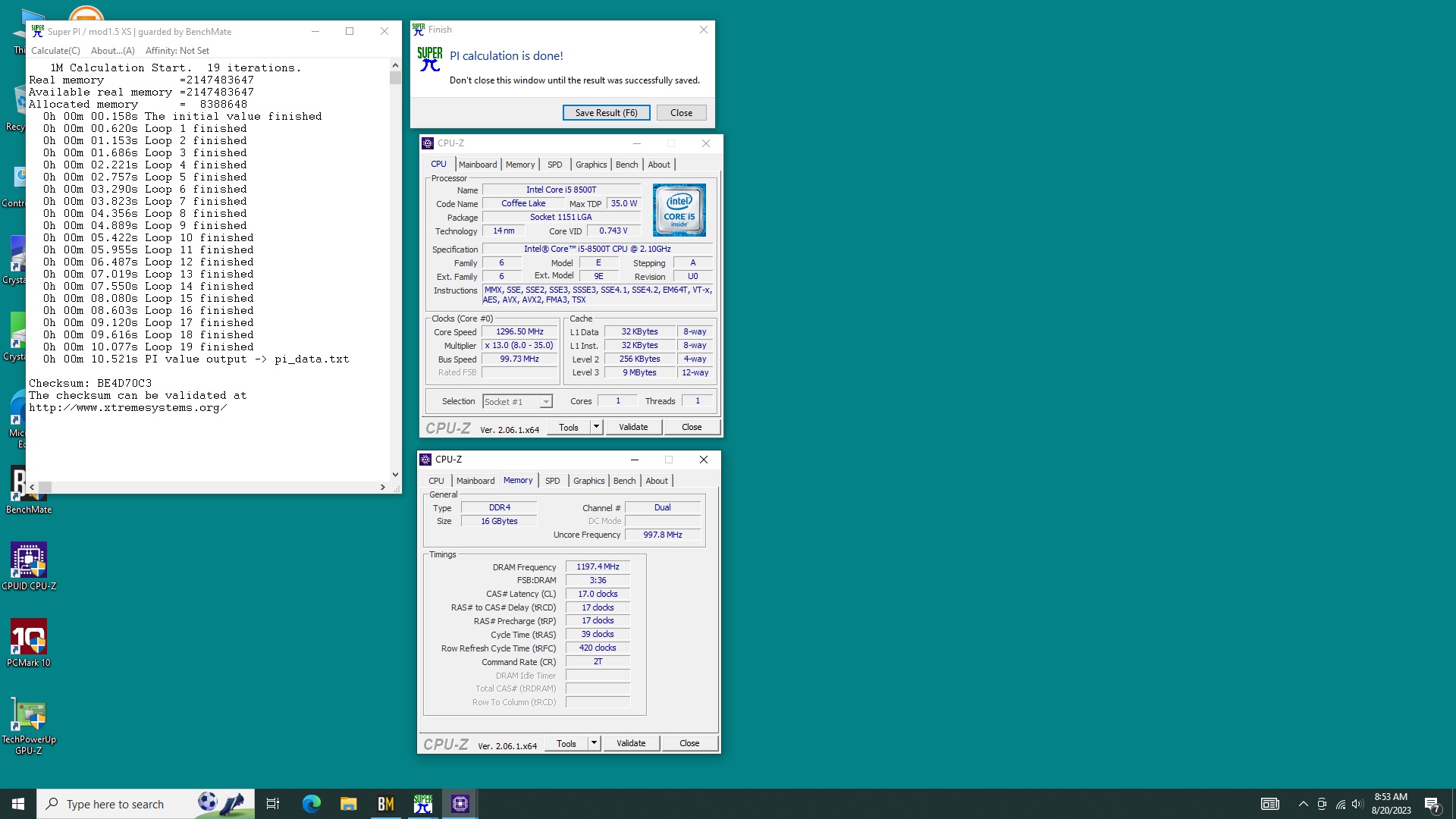Click Close button in upper CPU-Z
This screenshot has width=1456, height=819.
(692, 427)
